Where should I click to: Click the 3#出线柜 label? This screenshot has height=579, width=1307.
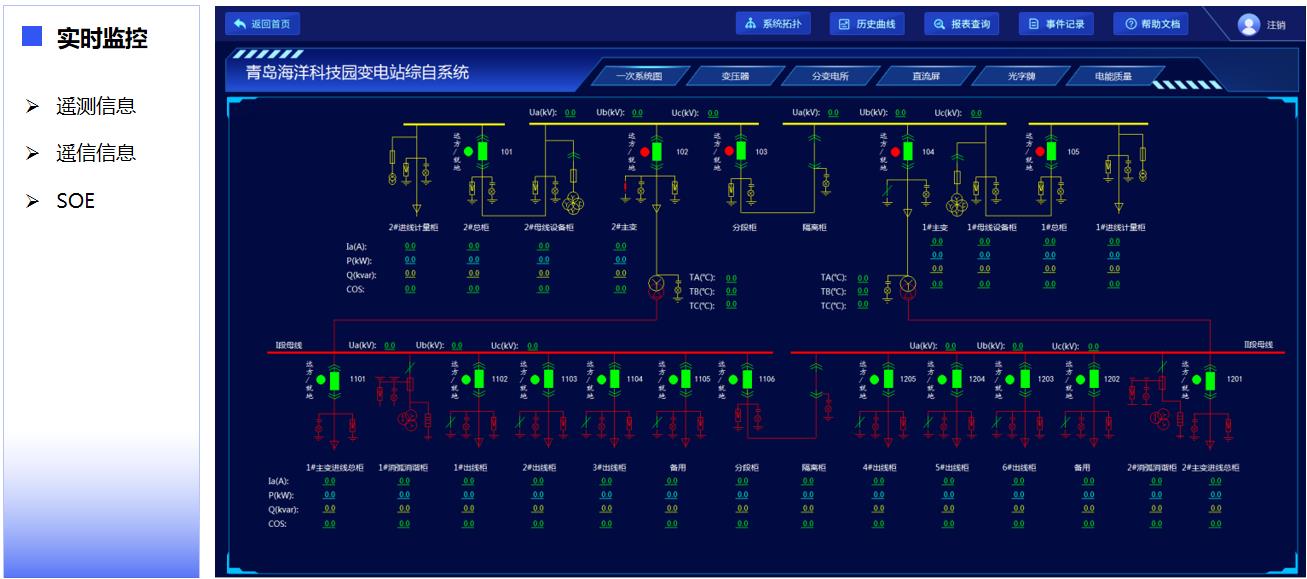click(x=609, y=467)
